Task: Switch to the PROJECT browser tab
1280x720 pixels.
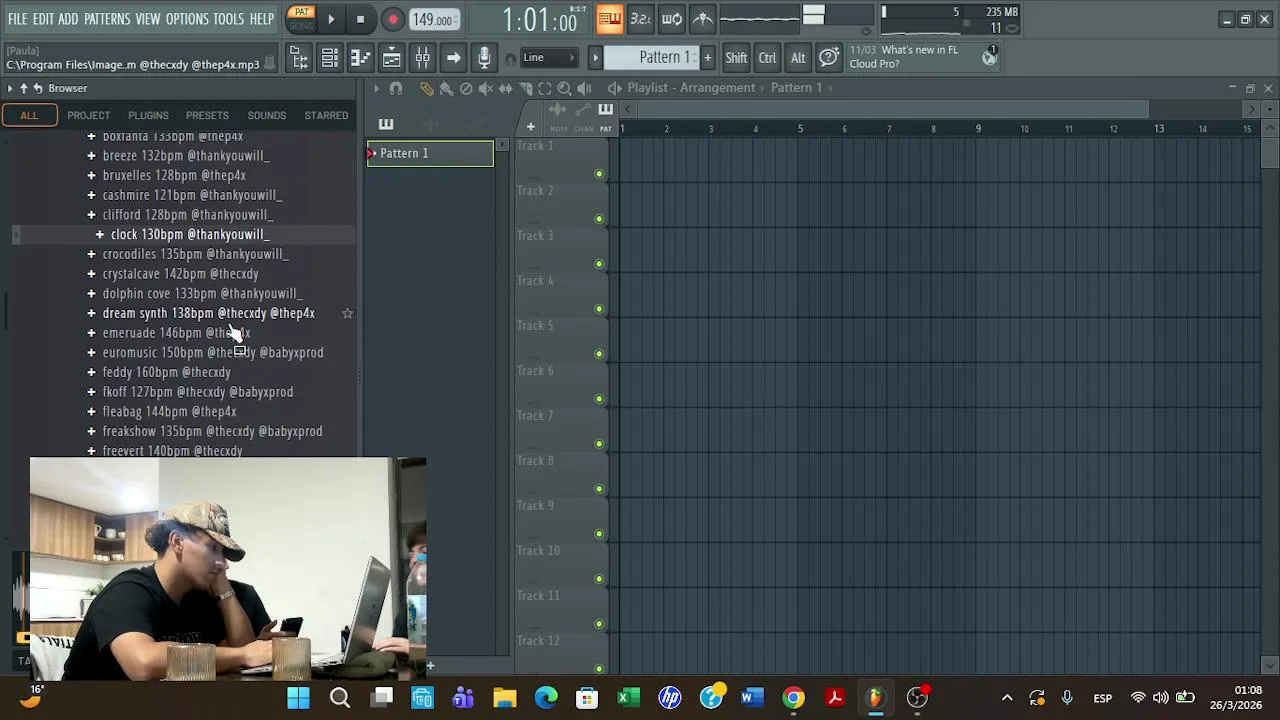Action: tap(89, 115)
